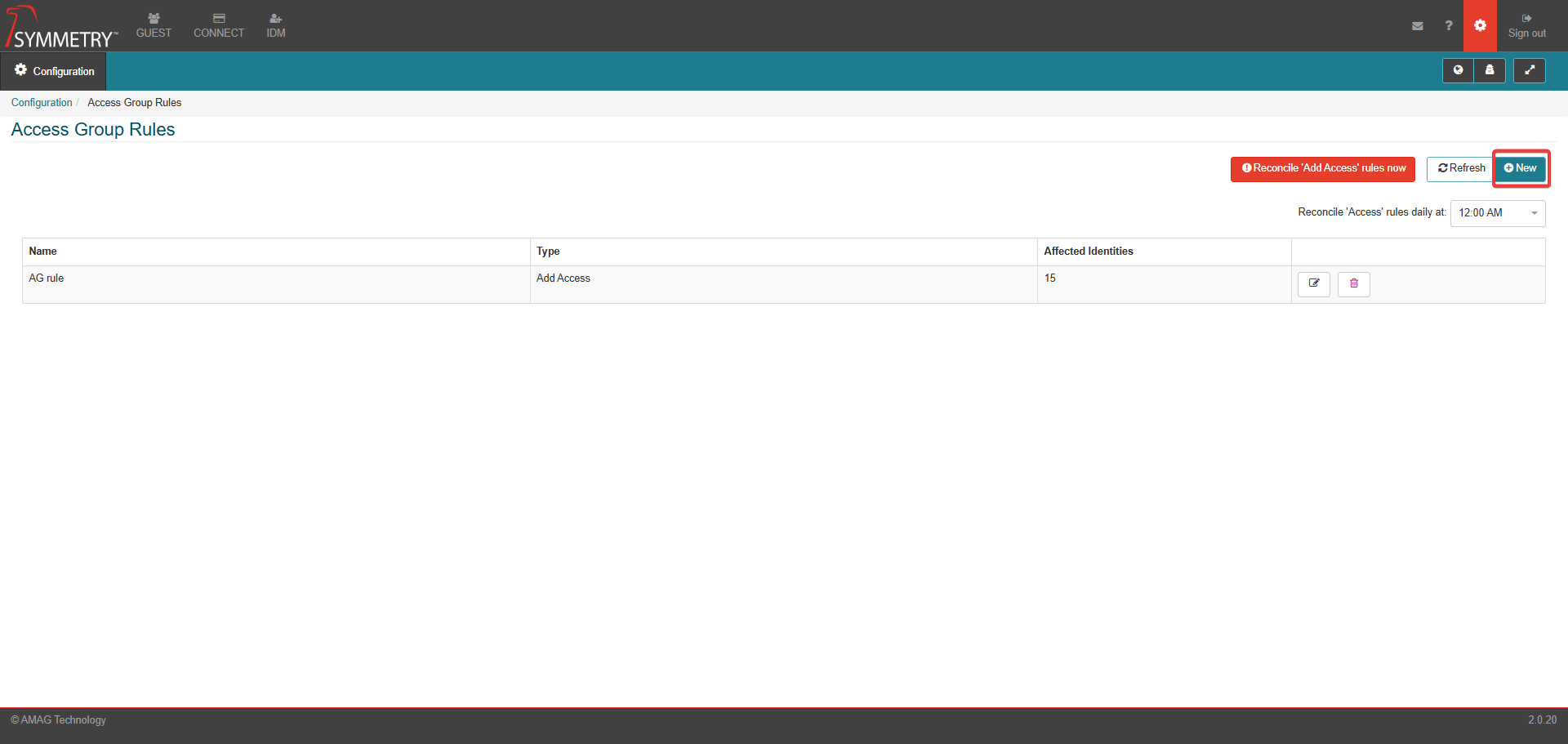Edit the AG rule entry
1568x744 pixels.
tap(1314, 284)
